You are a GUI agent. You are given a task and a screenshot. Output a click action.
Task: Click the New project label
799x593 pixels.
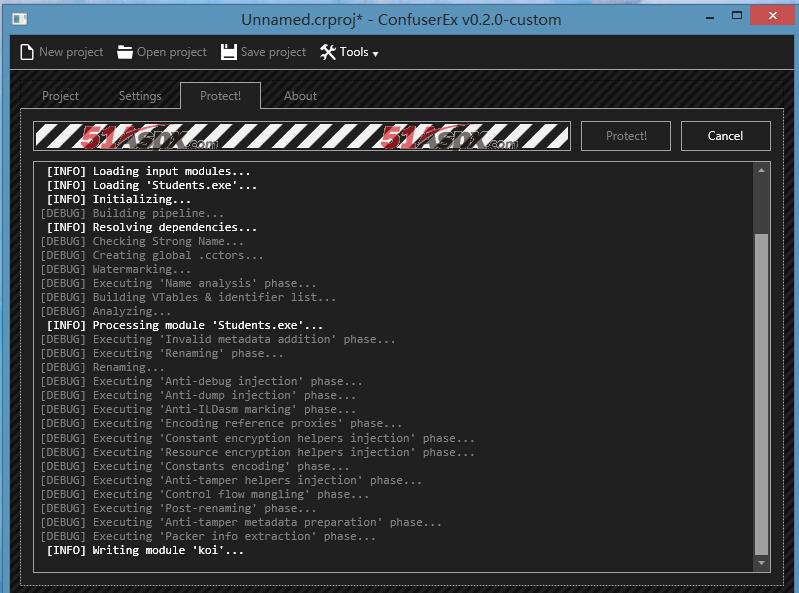click(x=71, y=52)
